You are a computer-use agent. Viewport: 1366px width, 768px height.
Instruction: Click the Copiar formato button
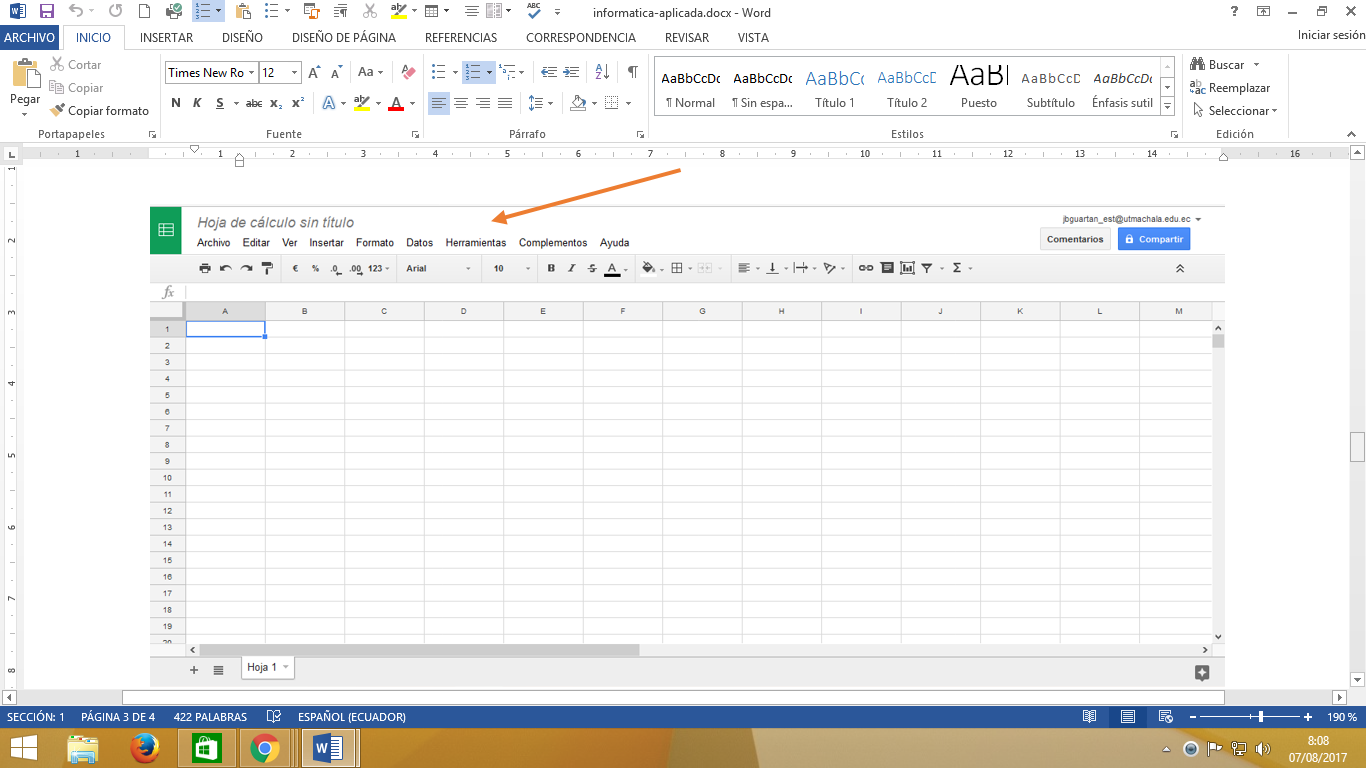click(99, 111)
